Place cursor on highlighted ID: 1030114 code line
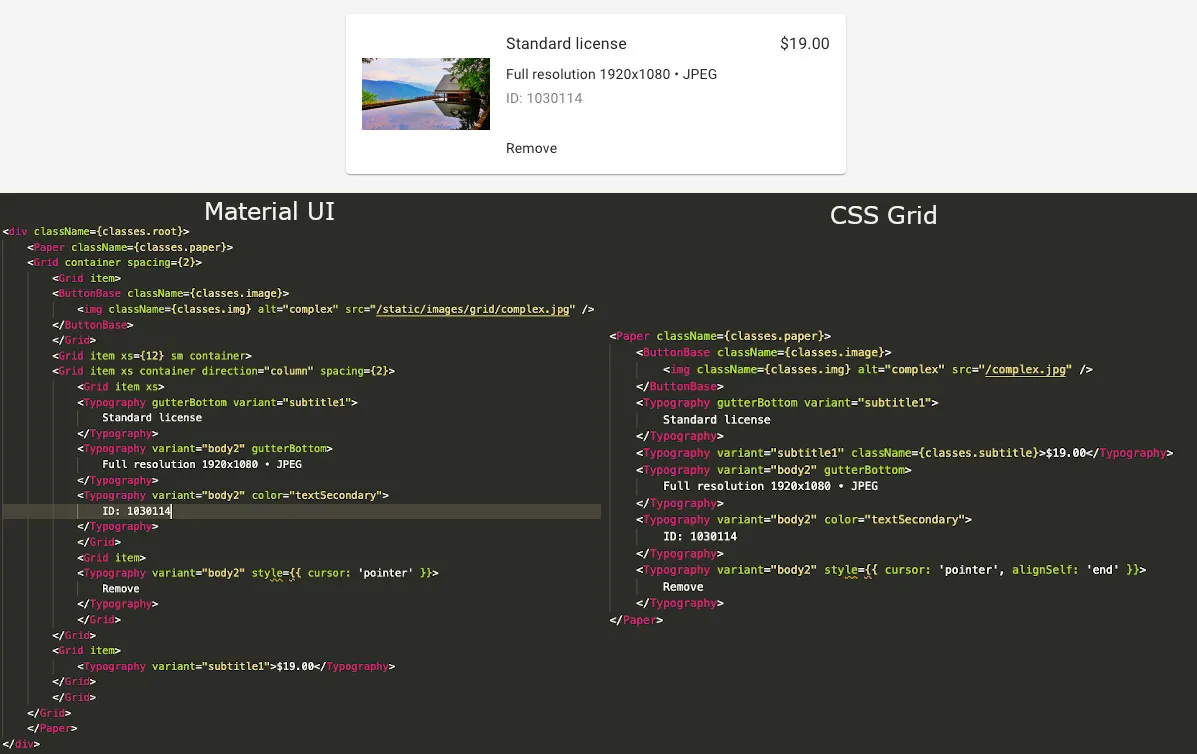1197x754 pixels. (302, 511)
